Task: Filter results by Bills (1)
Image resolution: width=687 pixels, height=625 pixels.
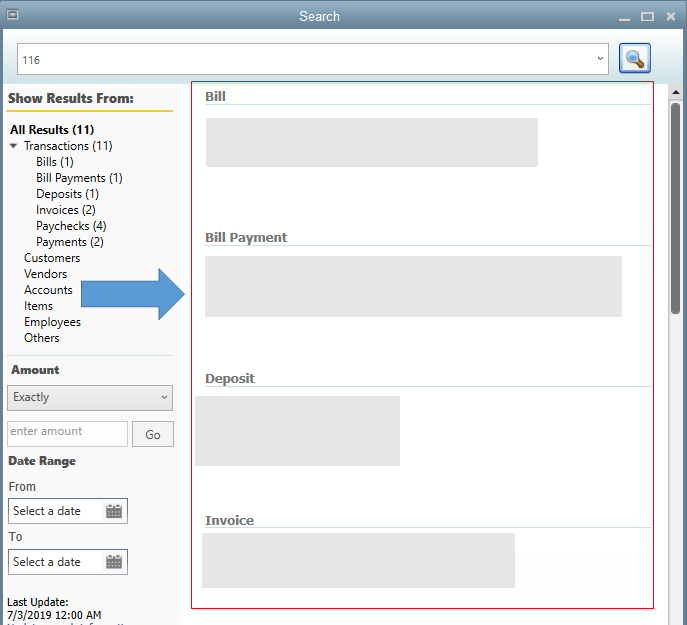Action: click(55, 162)
